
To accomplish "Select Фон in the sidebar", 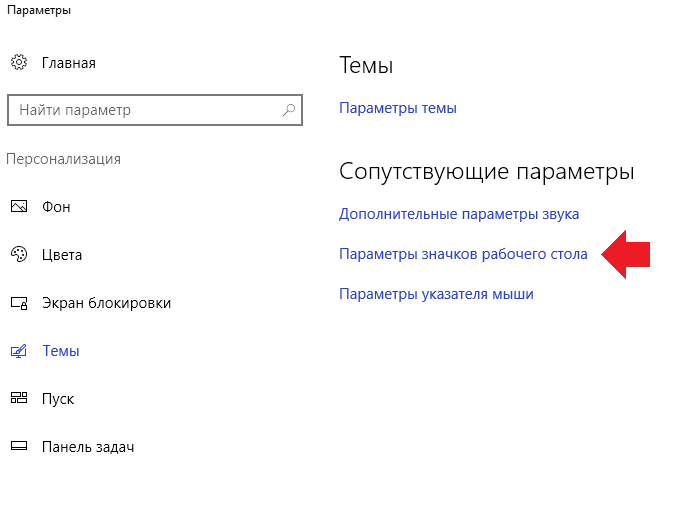I will tap(56, 207).
